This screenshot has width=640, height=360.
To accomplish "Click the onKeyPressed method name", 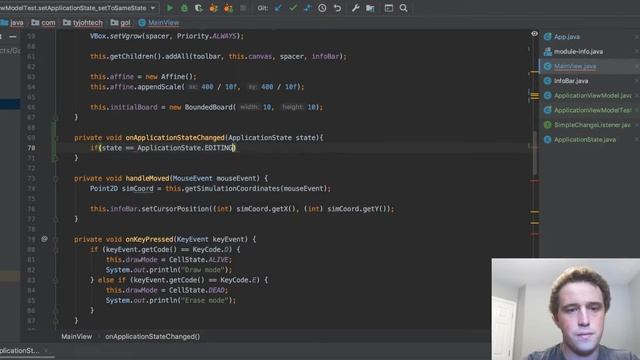I will [149, 239].
